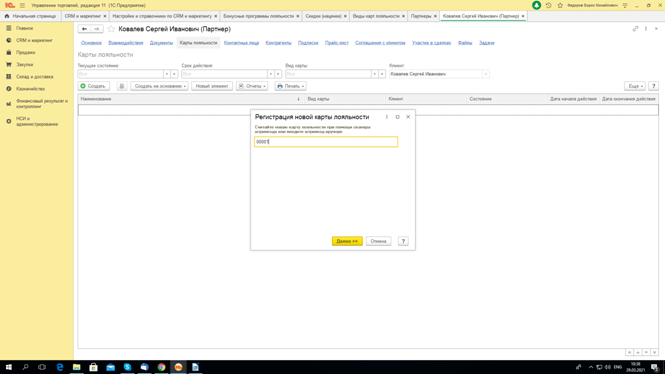Click the green notifications bell icon
The image size is (667, 375).
pyautogui.click(x=536, y=5)
